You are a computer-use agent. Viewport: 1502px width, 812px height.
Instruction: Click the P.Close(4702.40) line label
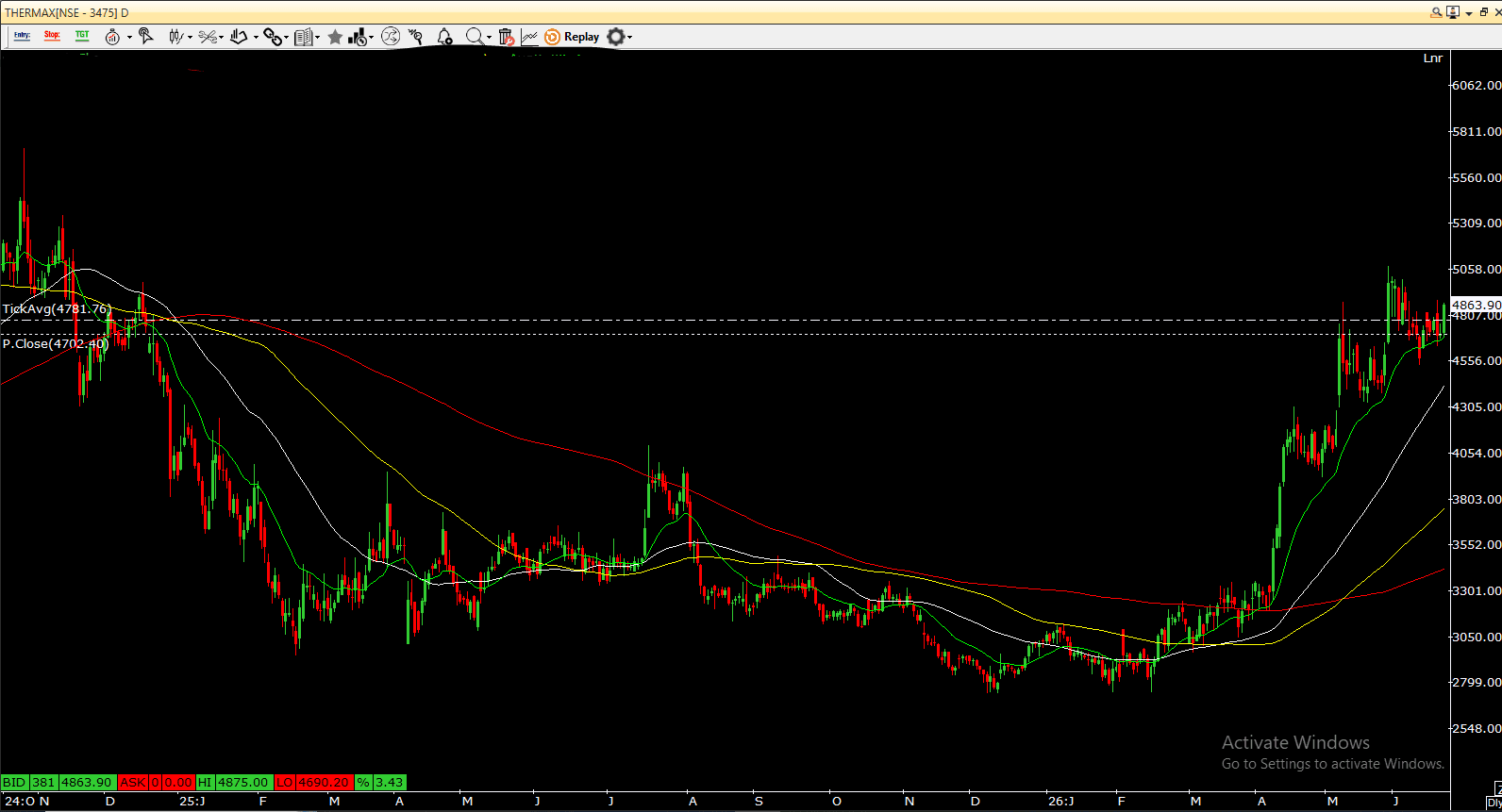point(56,343)
